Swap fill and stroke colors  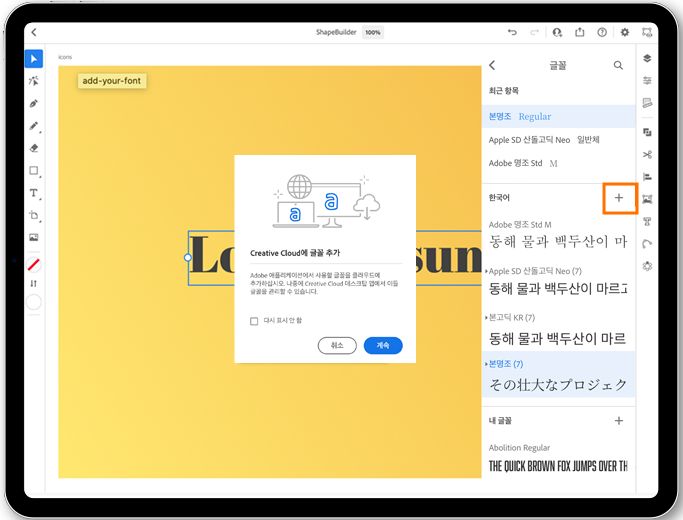[x=34, y=284]
